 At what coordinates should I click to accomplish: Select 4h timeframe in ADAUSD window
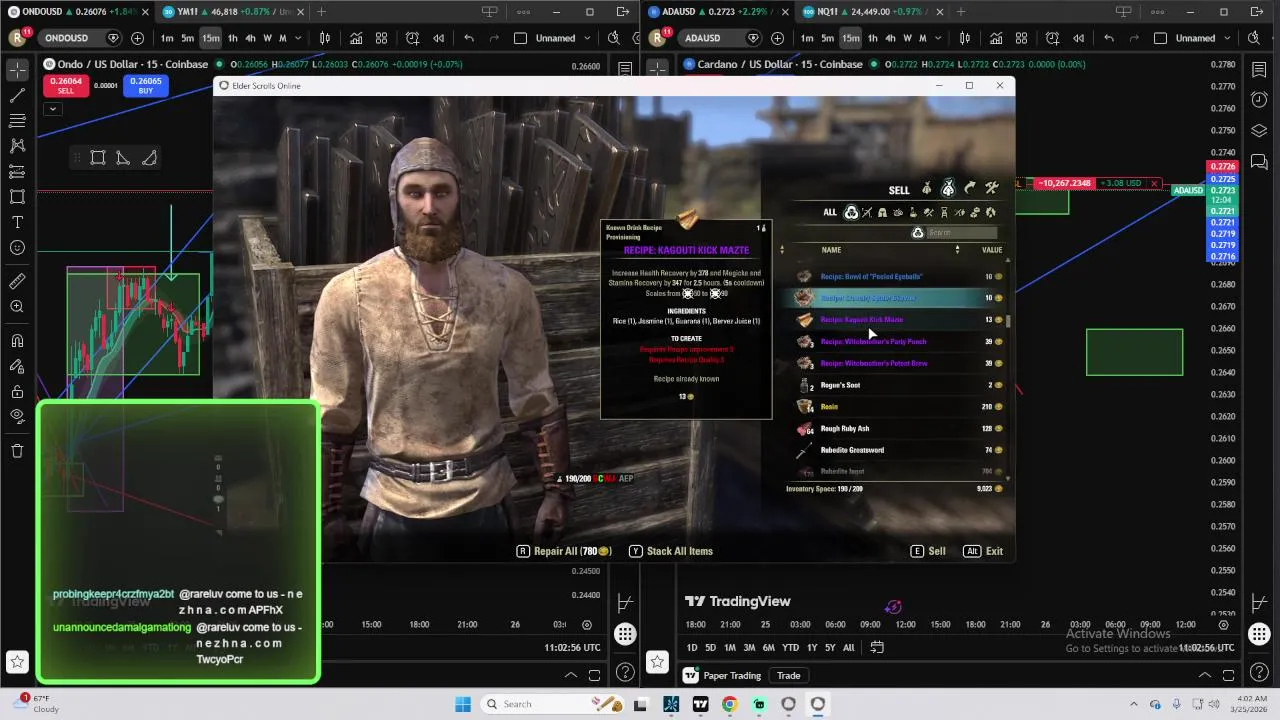[890, 38]
